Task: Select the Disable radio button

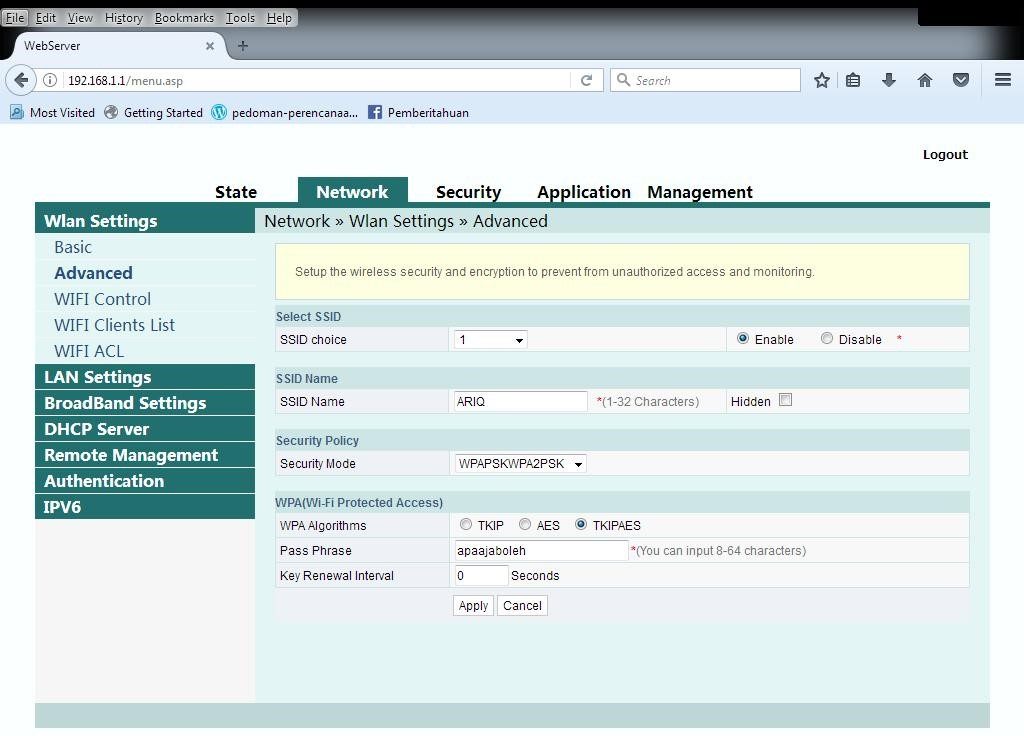Action: (827, 339)
